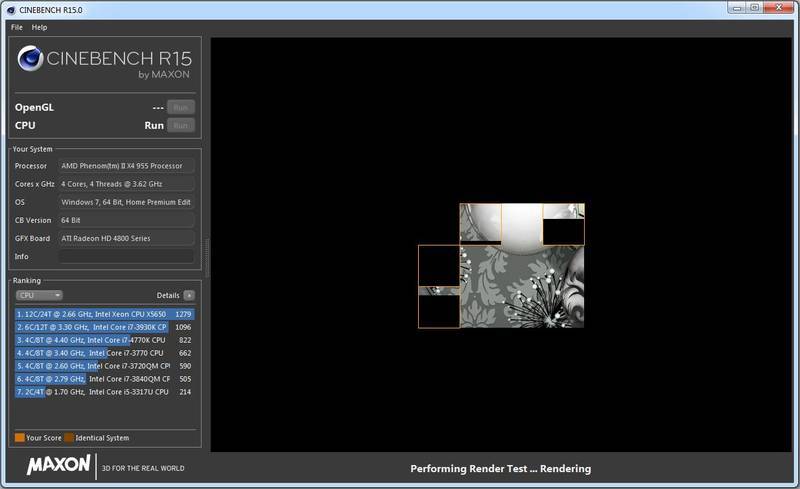Run the CPU benchmark test
The image size is (800, 489).
[x=181, y=125]
